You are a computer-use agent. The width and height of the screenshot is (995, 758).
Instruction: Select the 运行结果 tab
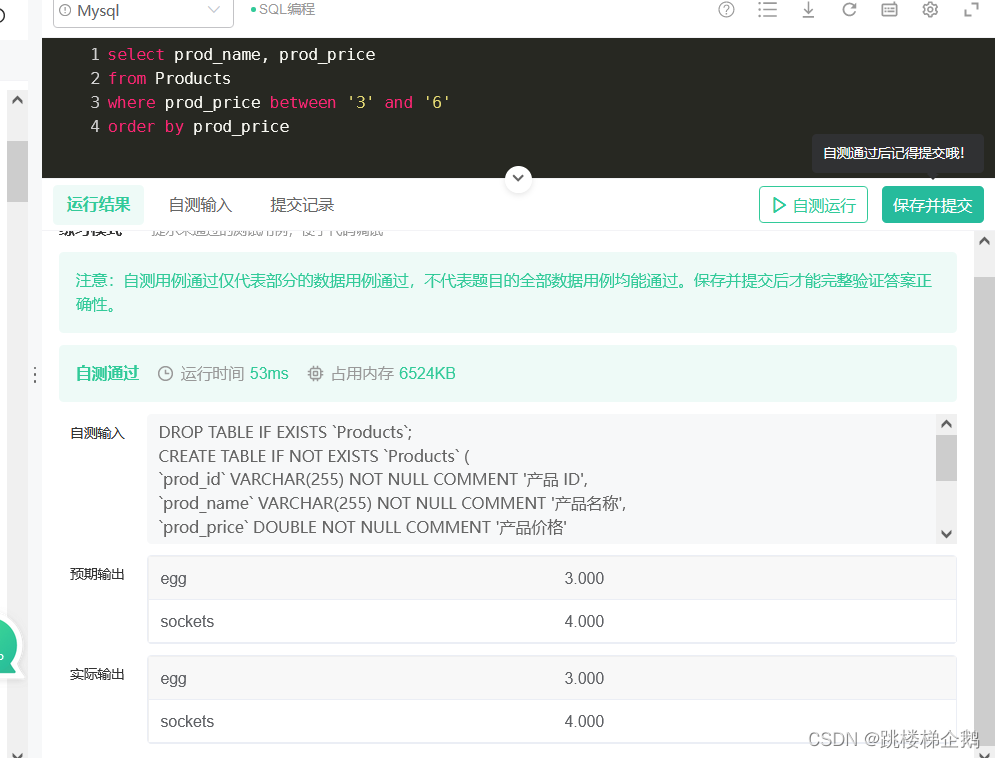[x=98, y=204]
